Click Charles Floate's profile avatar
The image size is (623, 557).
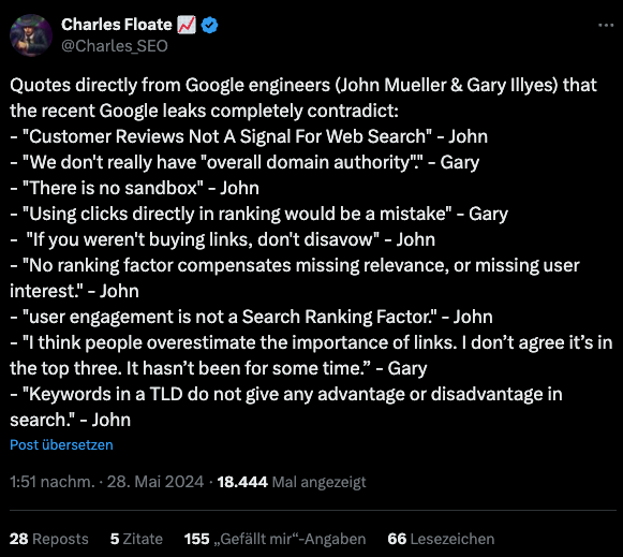[x=31, y=35]
